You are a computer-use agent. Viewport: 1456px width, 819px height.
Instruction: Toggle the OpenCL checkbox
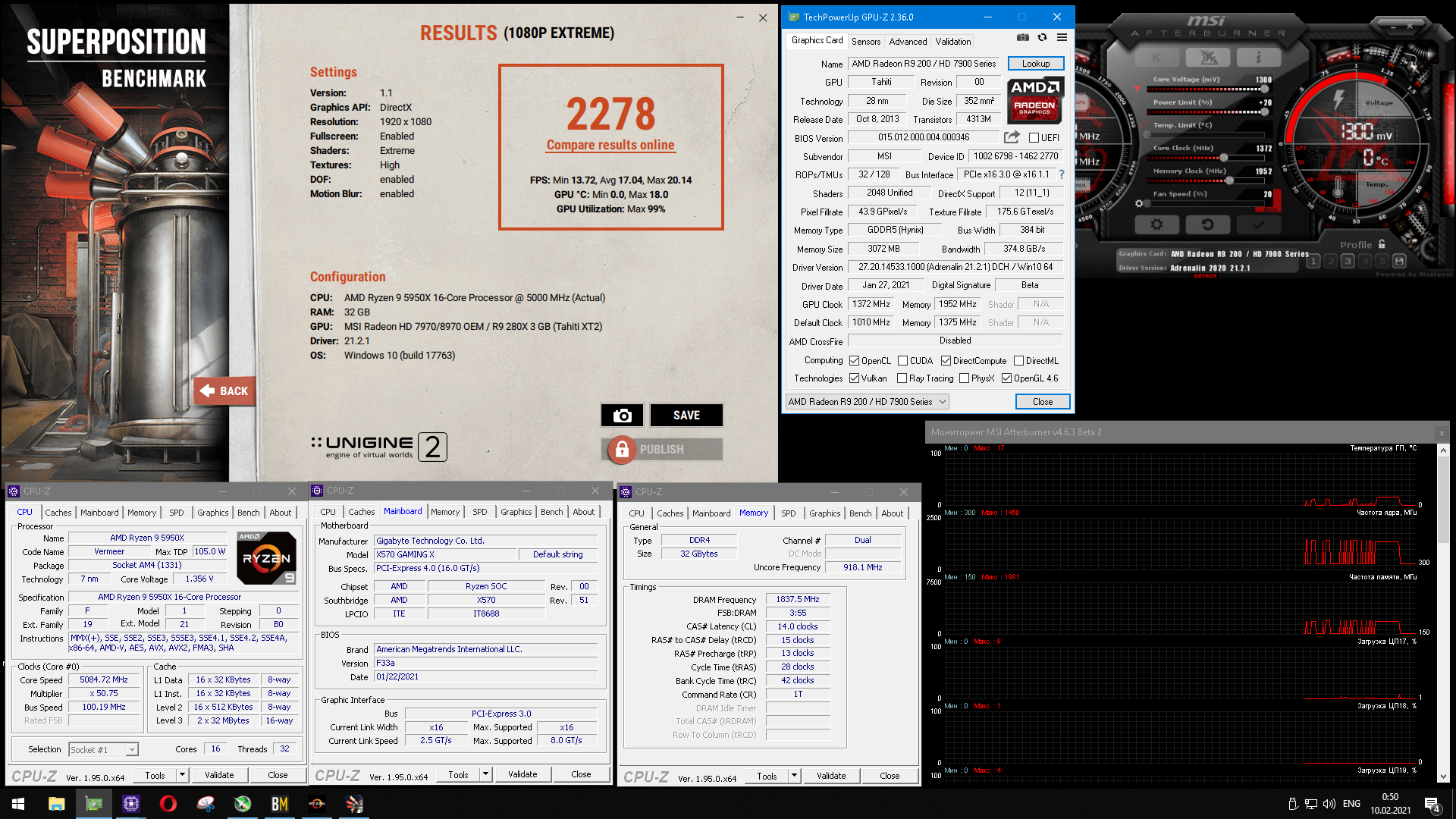tap(855, 361)
